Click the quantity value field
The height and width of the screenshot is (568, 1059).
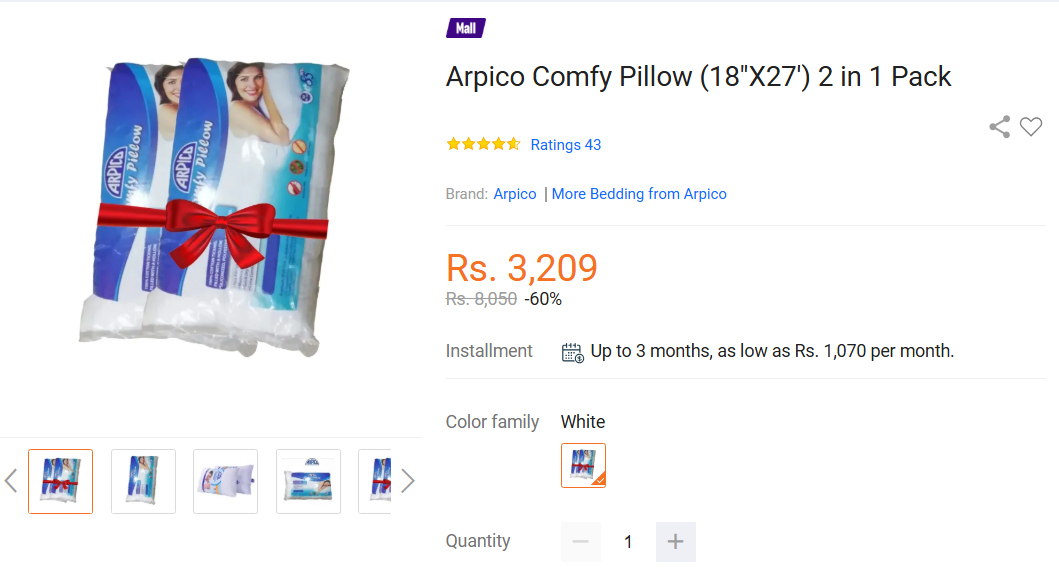(x=628, y=542)
